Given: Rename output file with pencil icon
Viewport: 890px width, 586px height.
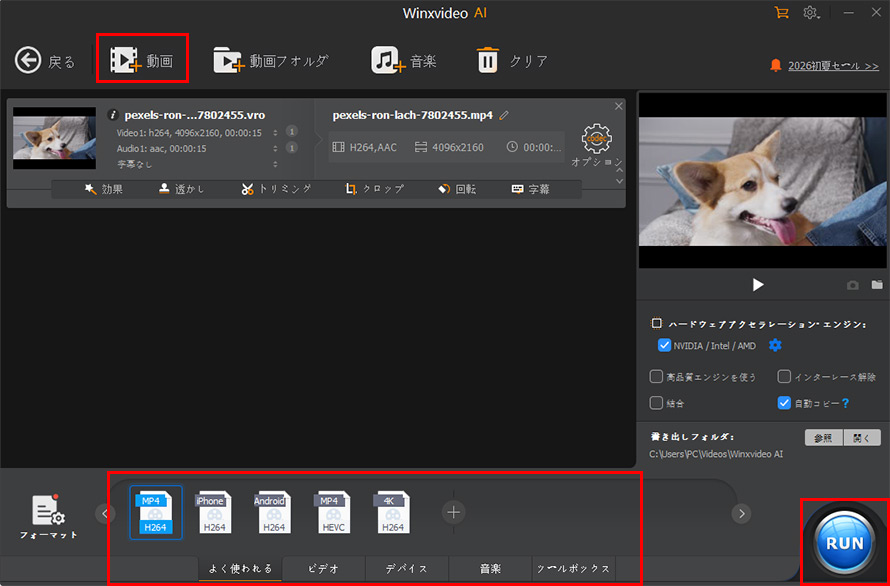Looking at the screenshot, I should point(503,115).
